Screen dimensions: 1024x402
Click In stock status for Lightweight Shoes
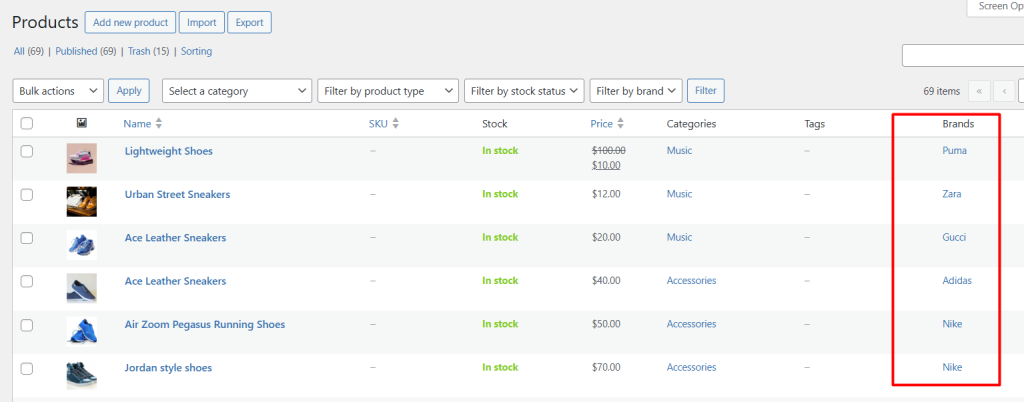click(500, 151)
